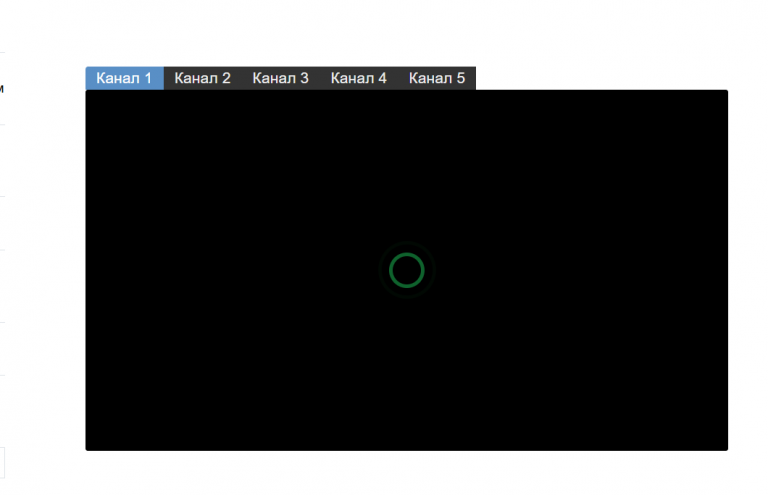Switch to the Канал 1 tab
The width and height of the screenshot is (768, 495).
[x=124, y=78]
